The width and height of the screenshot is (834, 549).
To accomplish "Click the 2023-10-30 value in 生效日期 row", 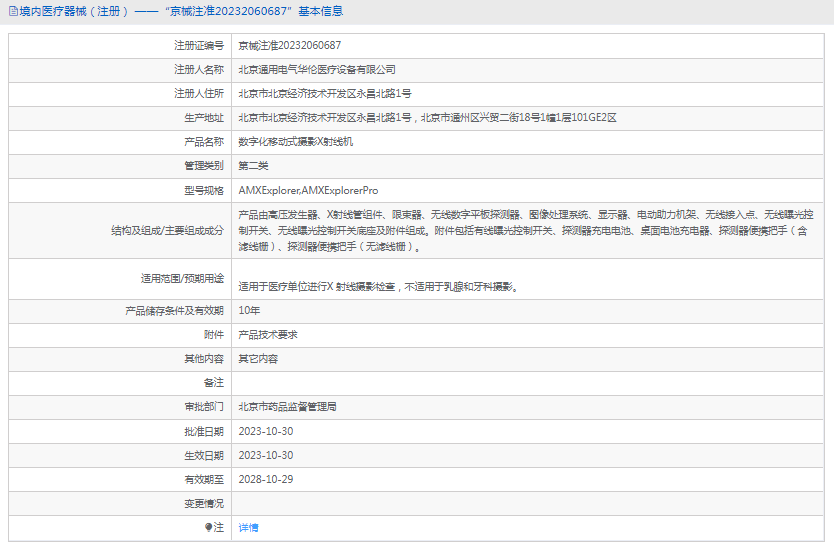I will (x=265, y=455).
